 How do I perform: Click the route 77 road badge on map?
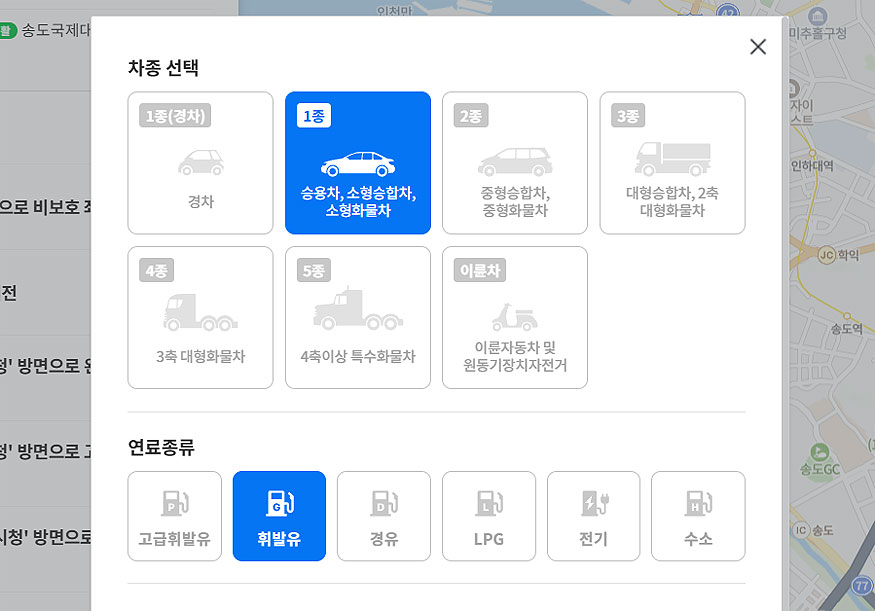coord(862,586)
